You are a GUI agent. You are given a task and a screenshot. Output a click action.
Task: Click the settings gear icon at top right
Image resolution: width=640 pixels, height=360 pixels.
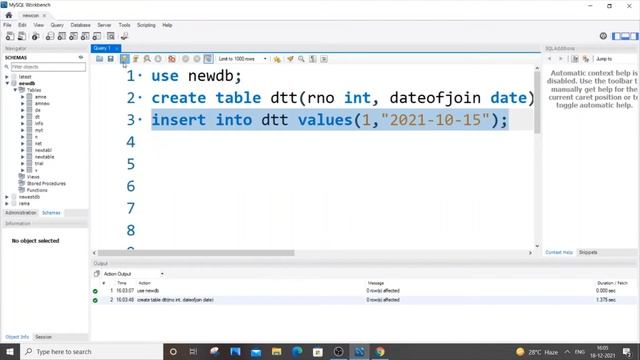(603, 36)
